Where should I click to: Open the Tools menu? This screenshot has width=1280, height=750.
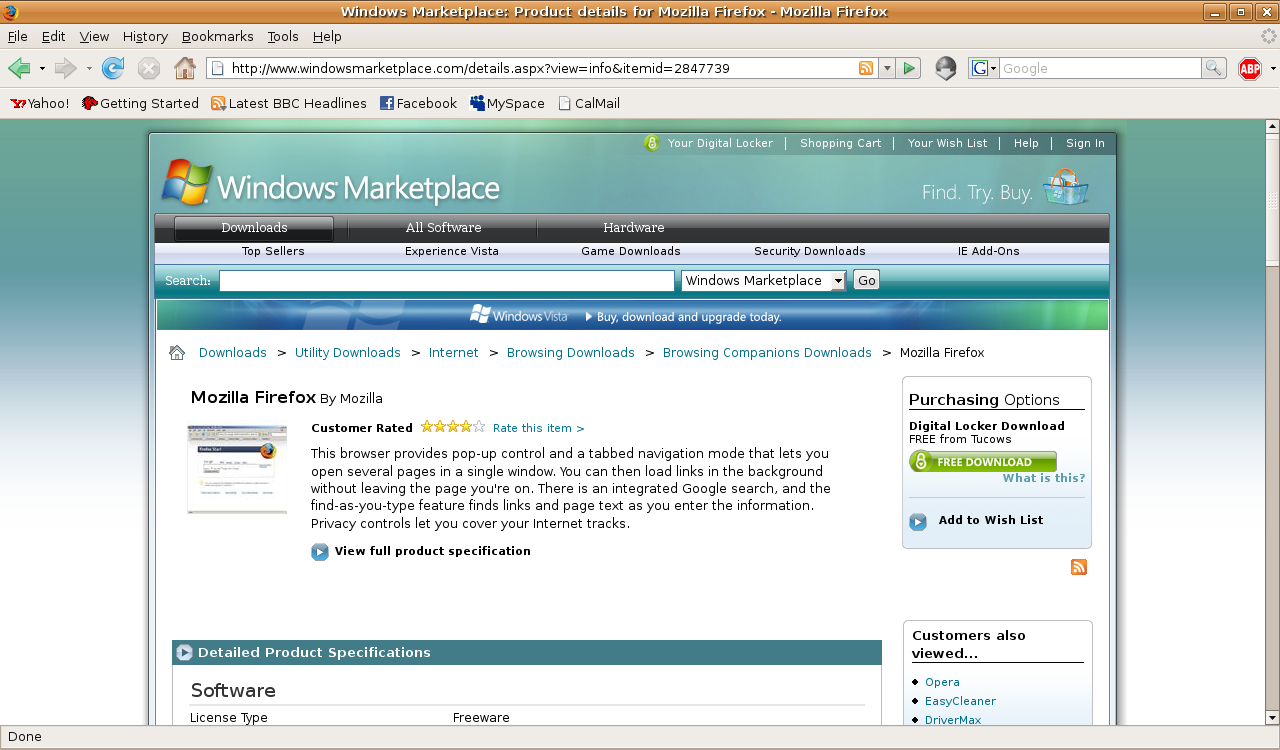point(283,36)
